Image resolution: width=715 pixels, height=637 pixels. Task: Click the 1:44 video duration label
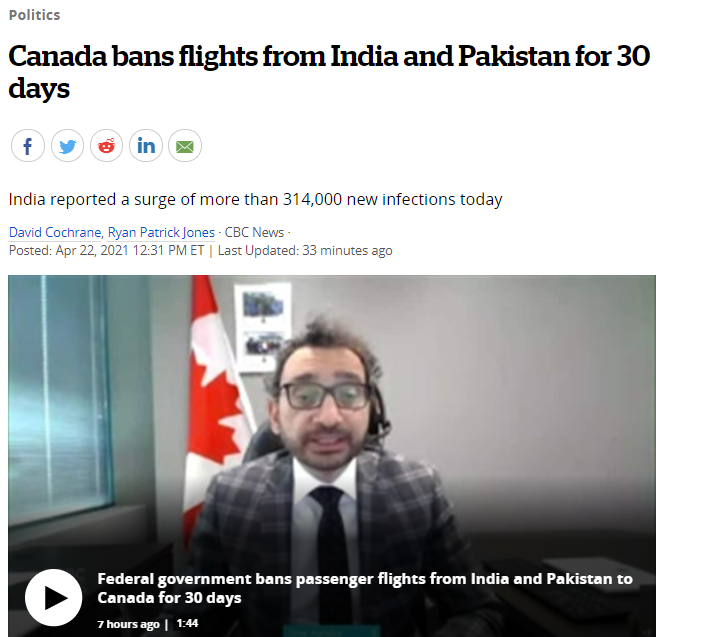click(187, 623)
